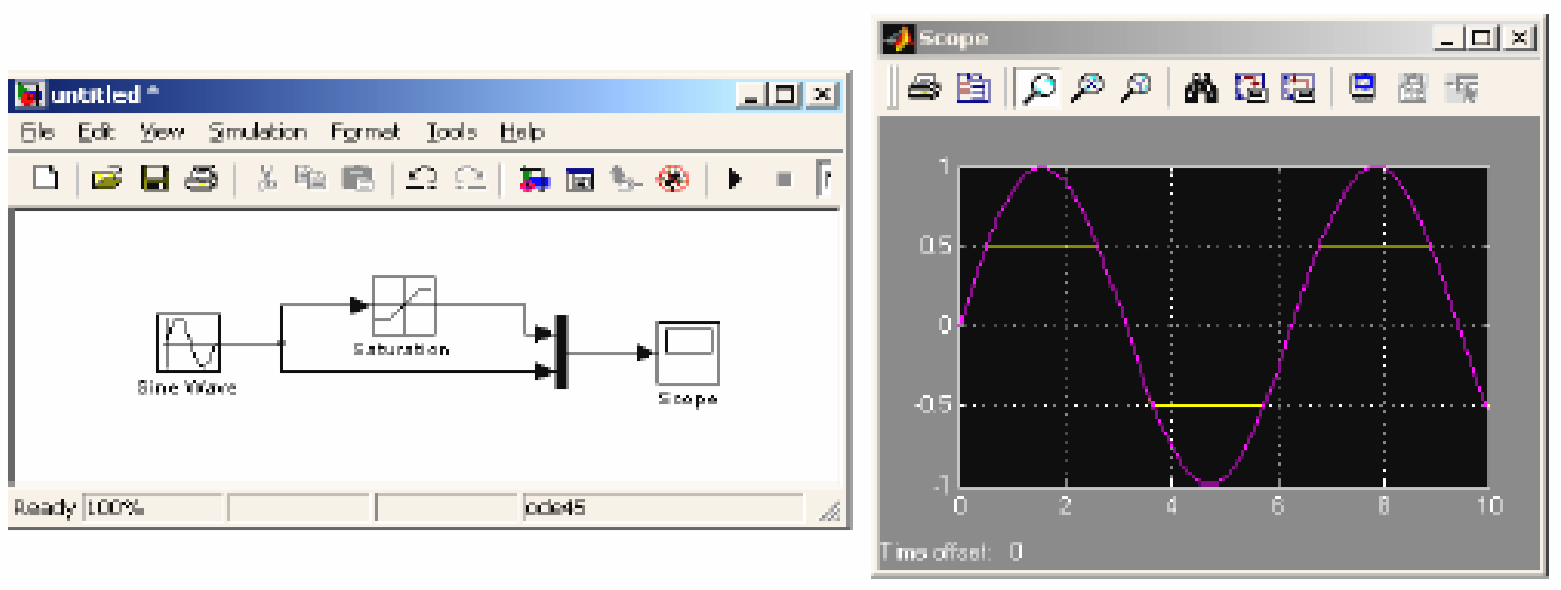Click the Sine Wave block label
The width and height of the screenshot is (1561, 590).
[x=187, y=387]
